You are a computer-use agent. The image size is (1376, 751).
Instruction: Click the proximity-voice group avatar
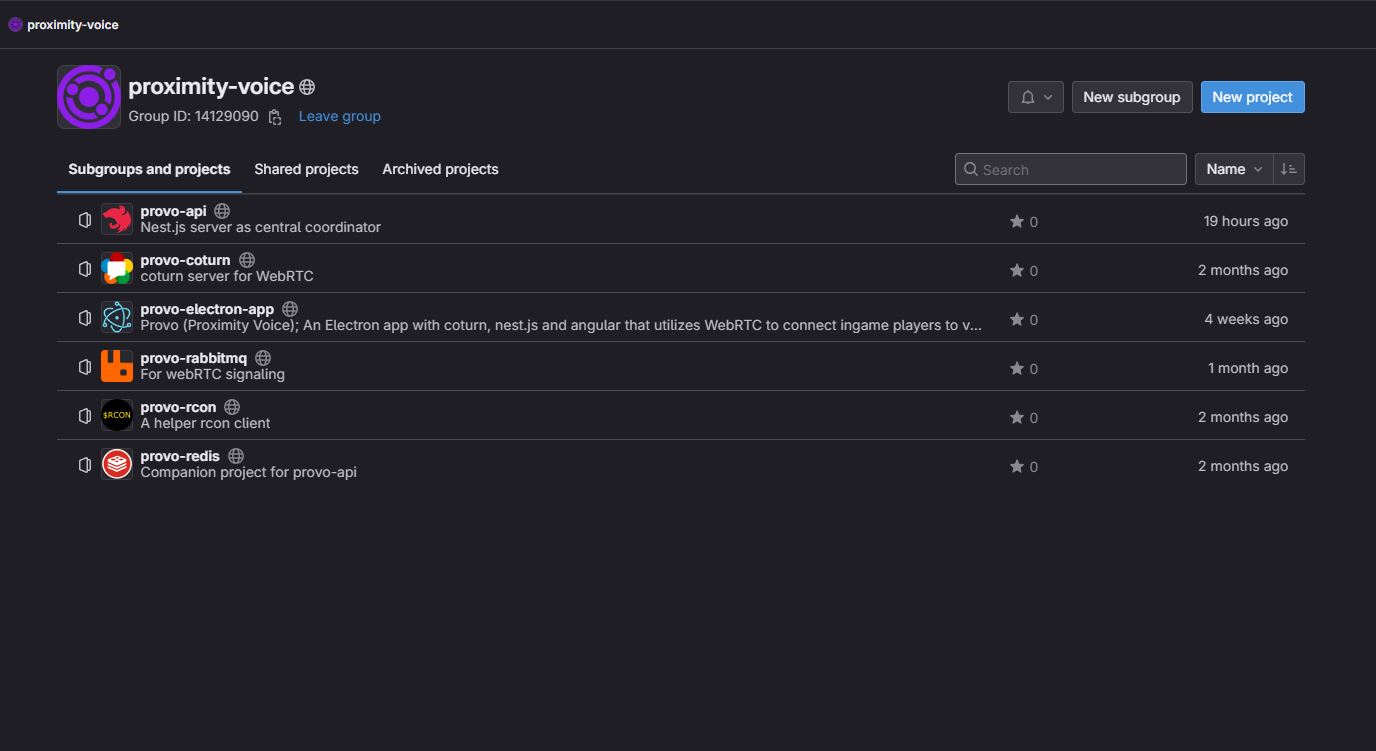(x=89, y=97)
